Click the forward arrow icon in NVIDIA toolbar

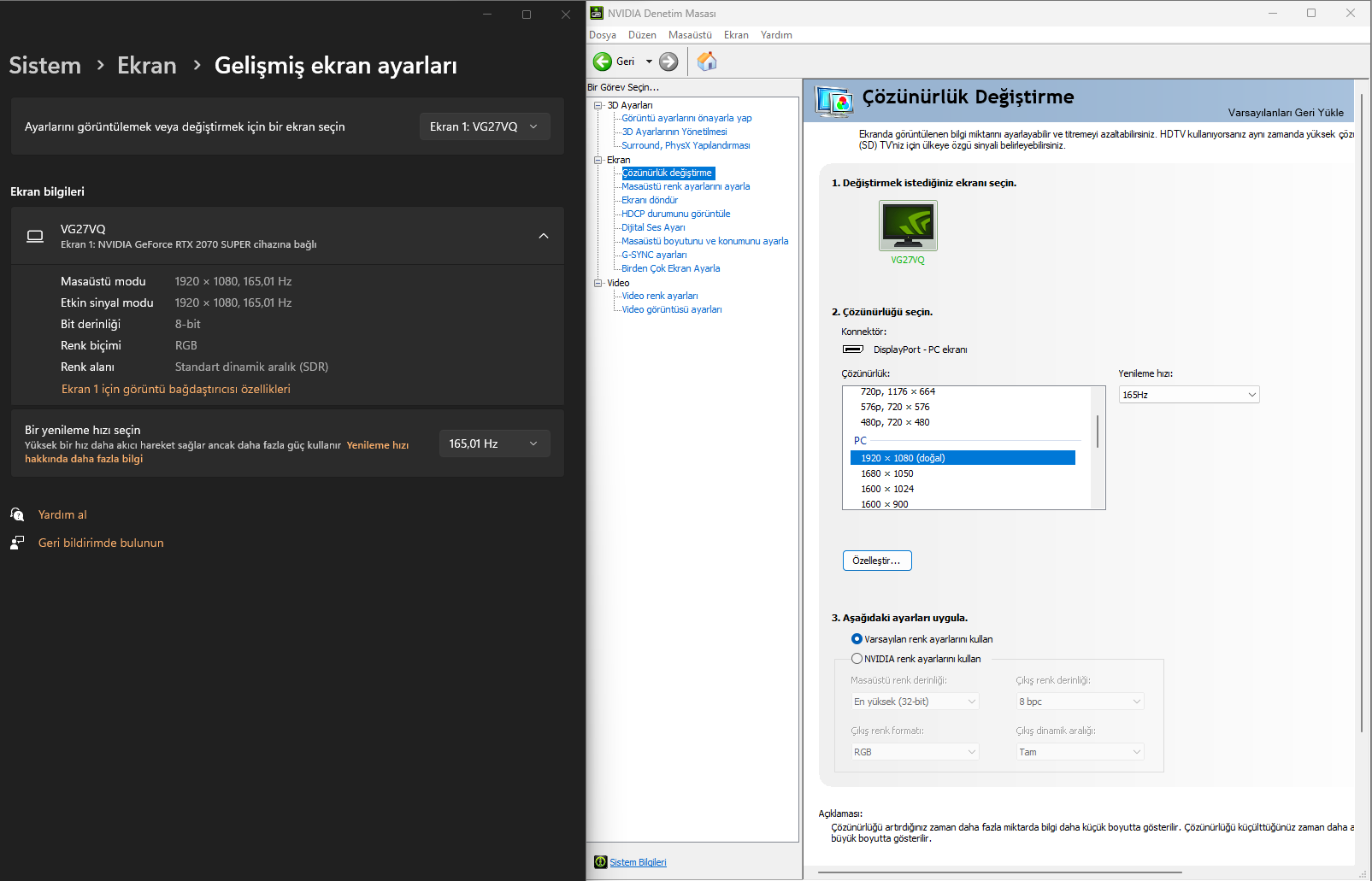(668, 62)
